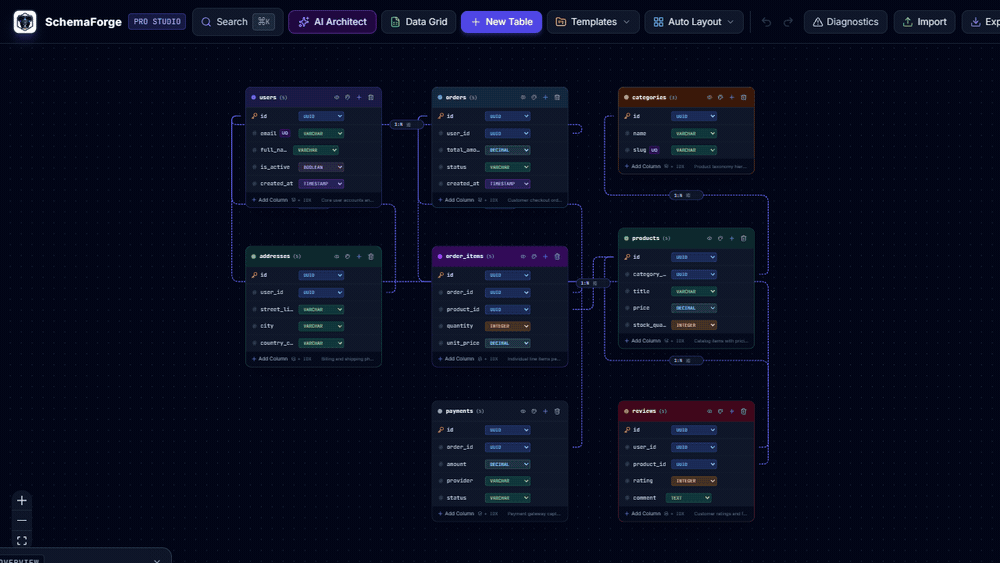Click the primary key icon of users id
The image size is (1000, 563).
coord(254,116)
